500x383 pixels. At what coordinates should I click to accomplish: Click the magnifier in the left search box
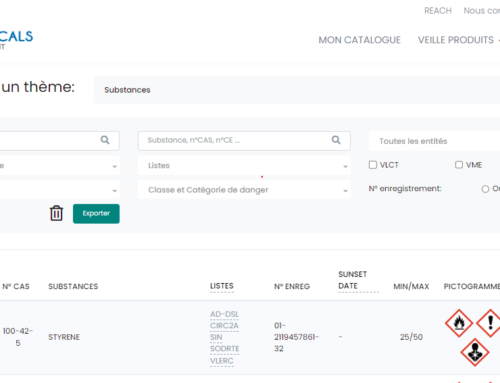pos(105,140)
